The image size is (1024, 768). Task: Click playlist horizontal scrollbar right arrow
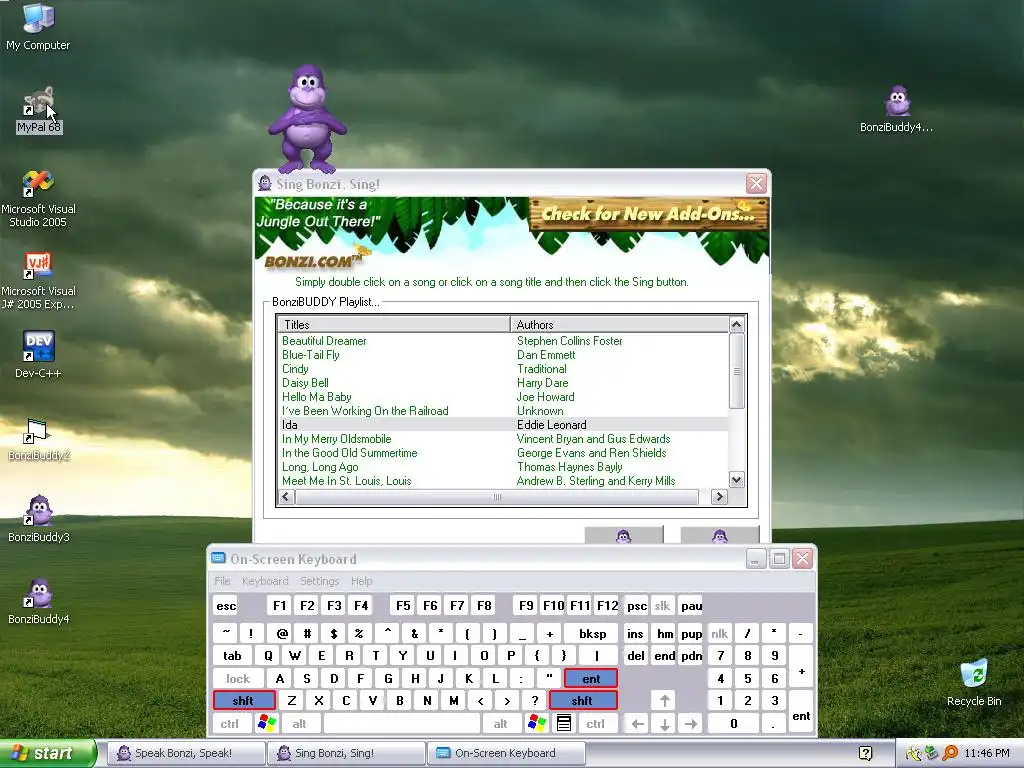point(719,497)
